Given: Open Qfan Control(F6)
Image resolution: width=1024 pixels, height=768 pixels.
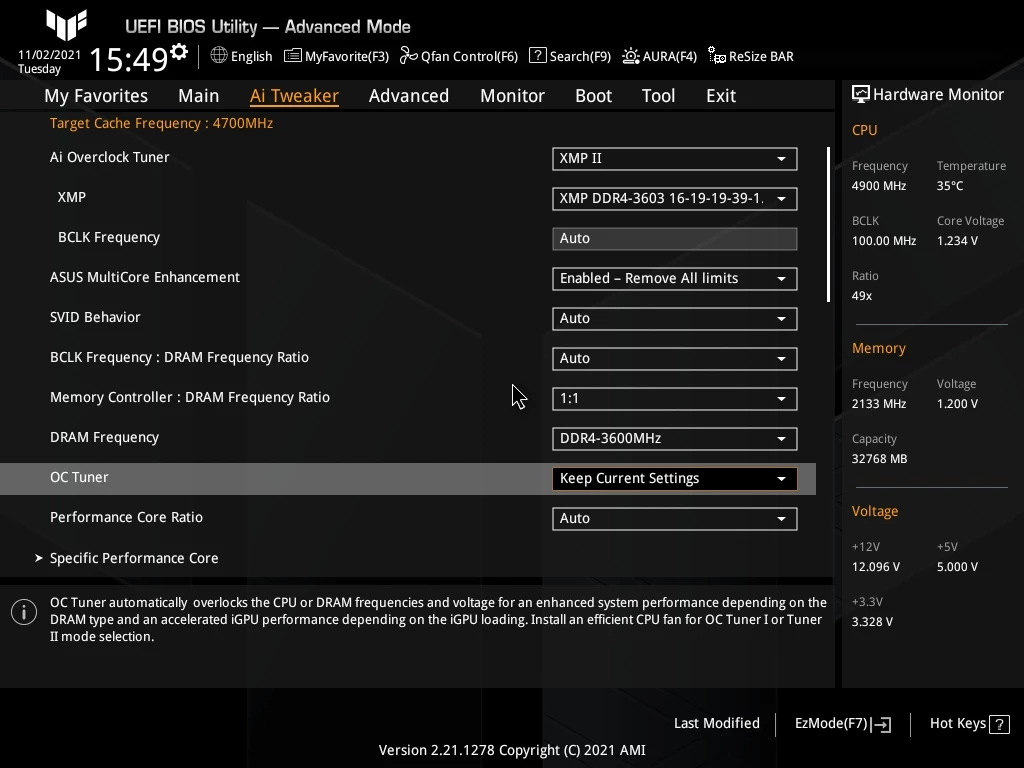Looking at the screenshot, I should 459,56.
